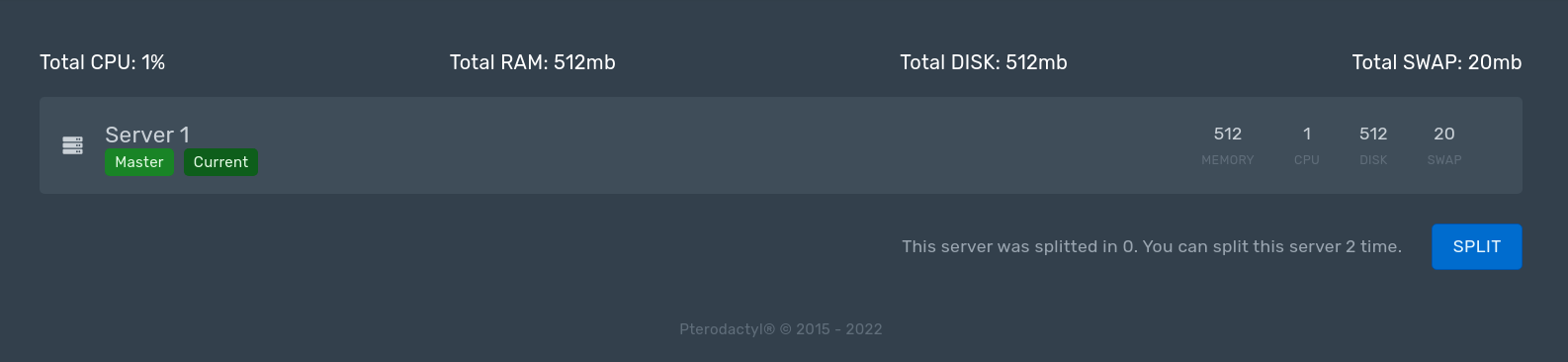Click the 512 DISK stat in server row
The image size is (1568, 362).
[1373, 145]
